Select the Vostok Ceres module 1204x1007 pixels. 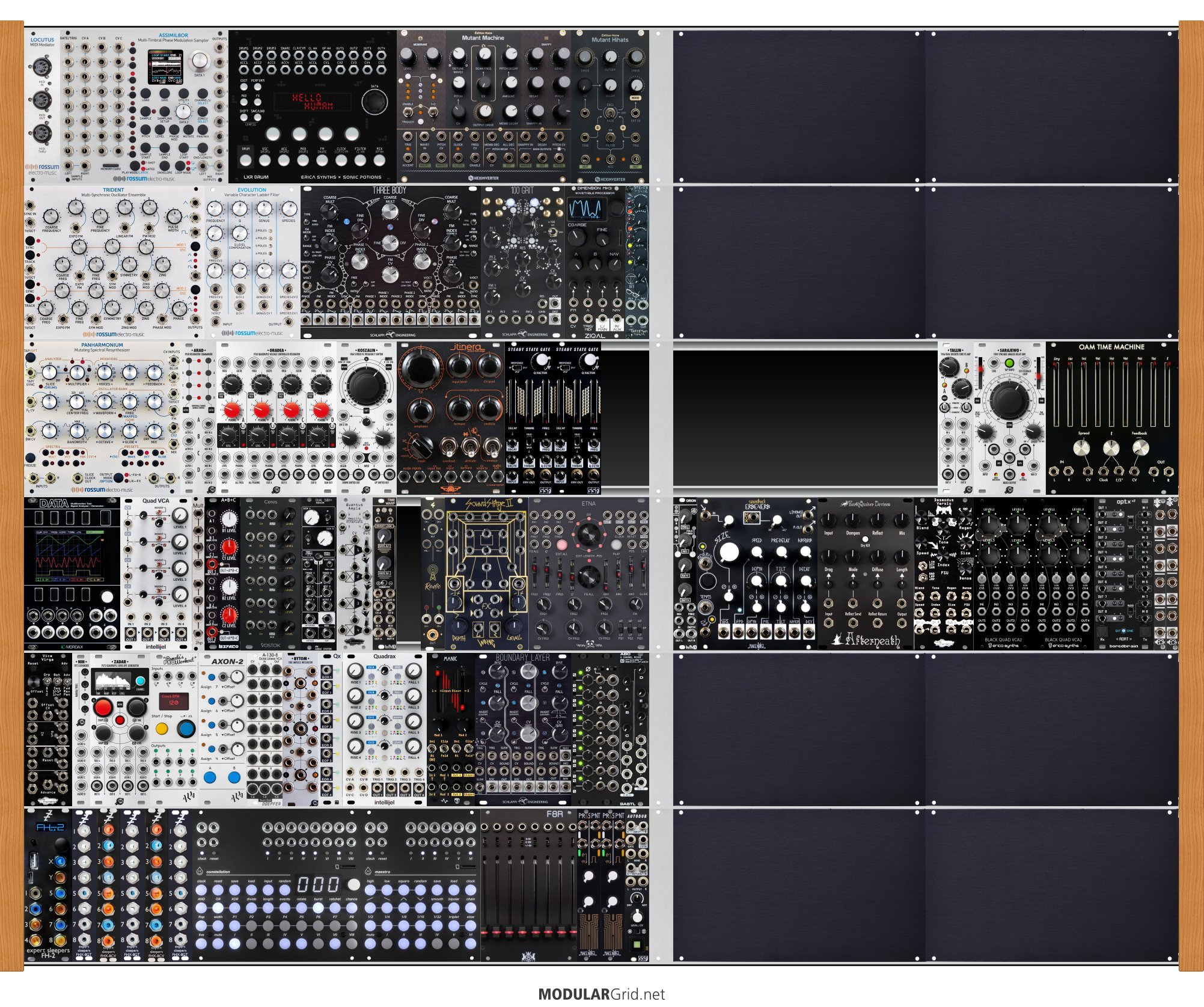tap(270, 574)
